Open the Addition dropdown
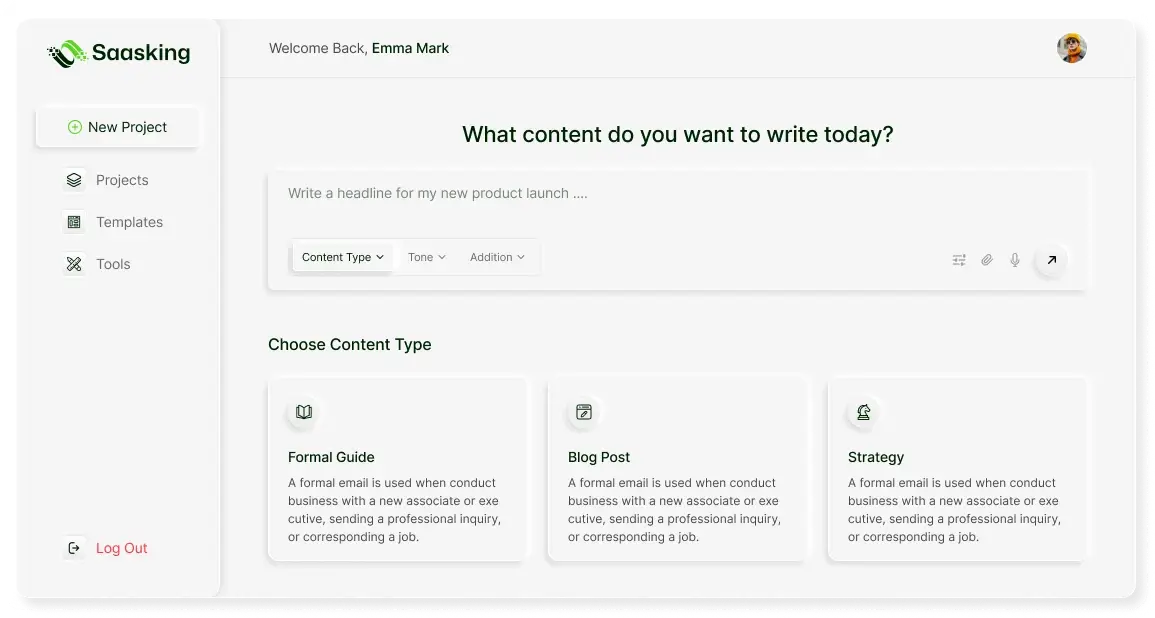 pyautogui.click(x=497, y=257)
